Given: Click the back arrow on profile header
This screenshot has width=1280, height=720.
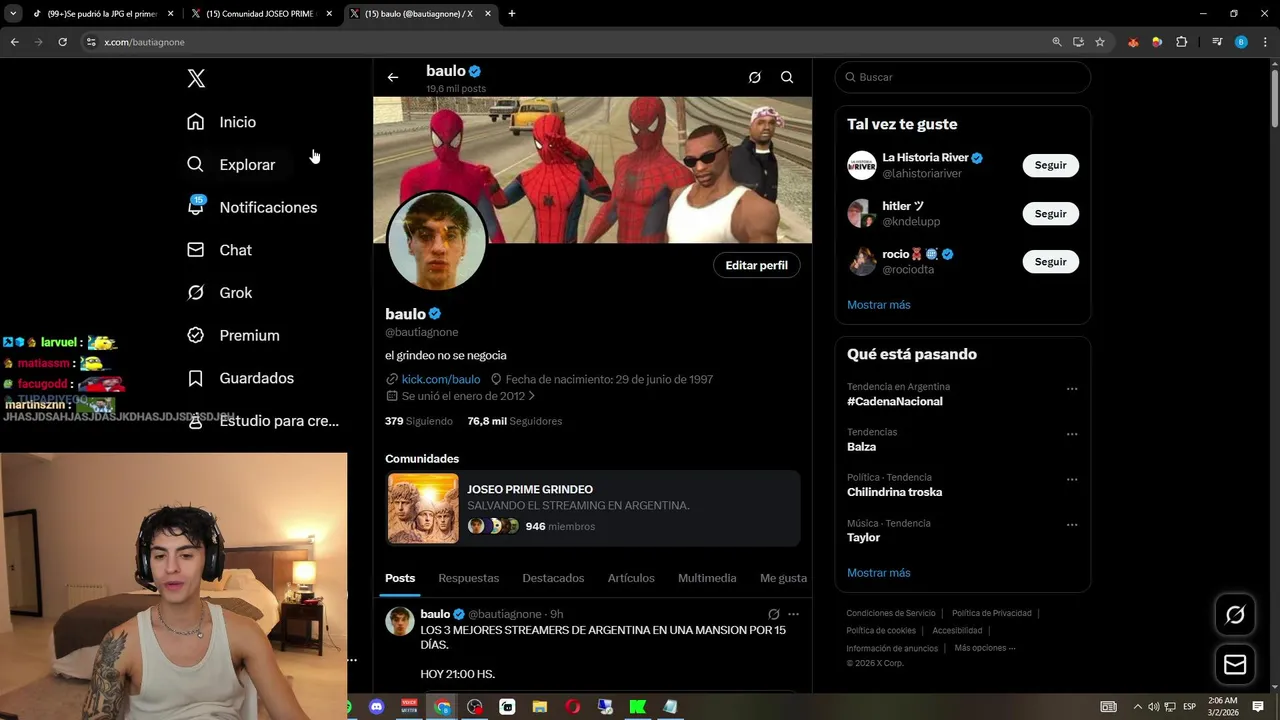Looking at the screenshot, I should (393, 77).
